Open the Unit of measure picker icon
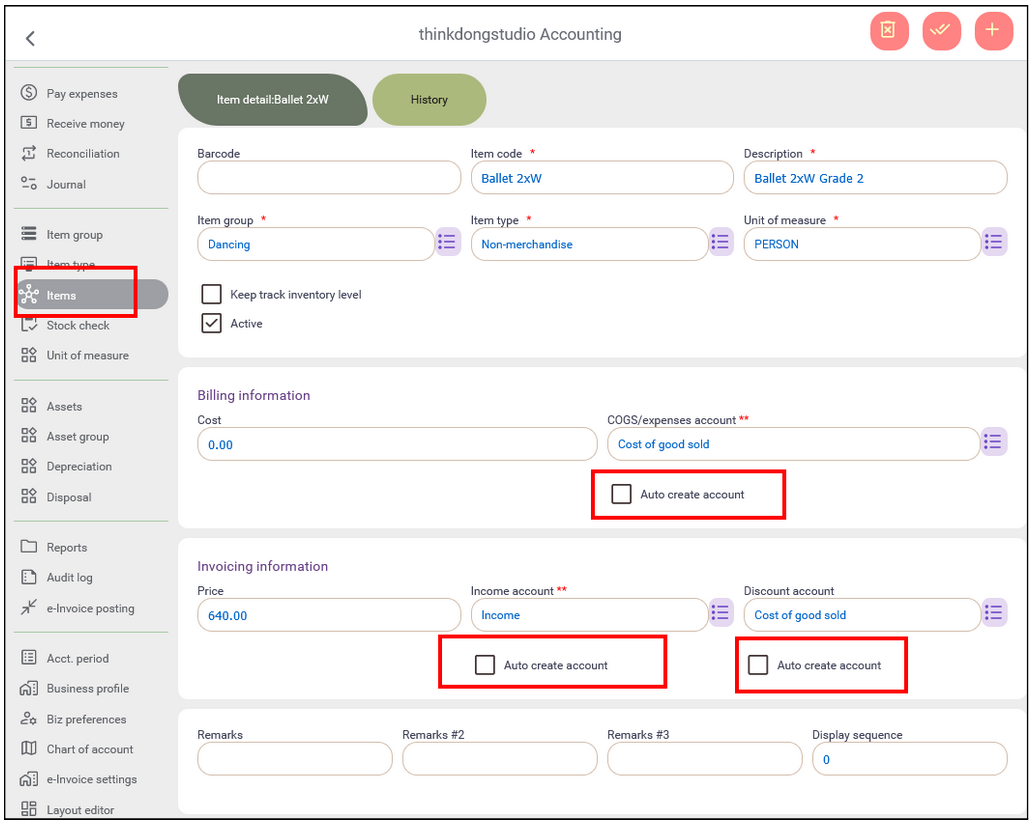Viewport: 1033px width, 823px height. (993, 241)
